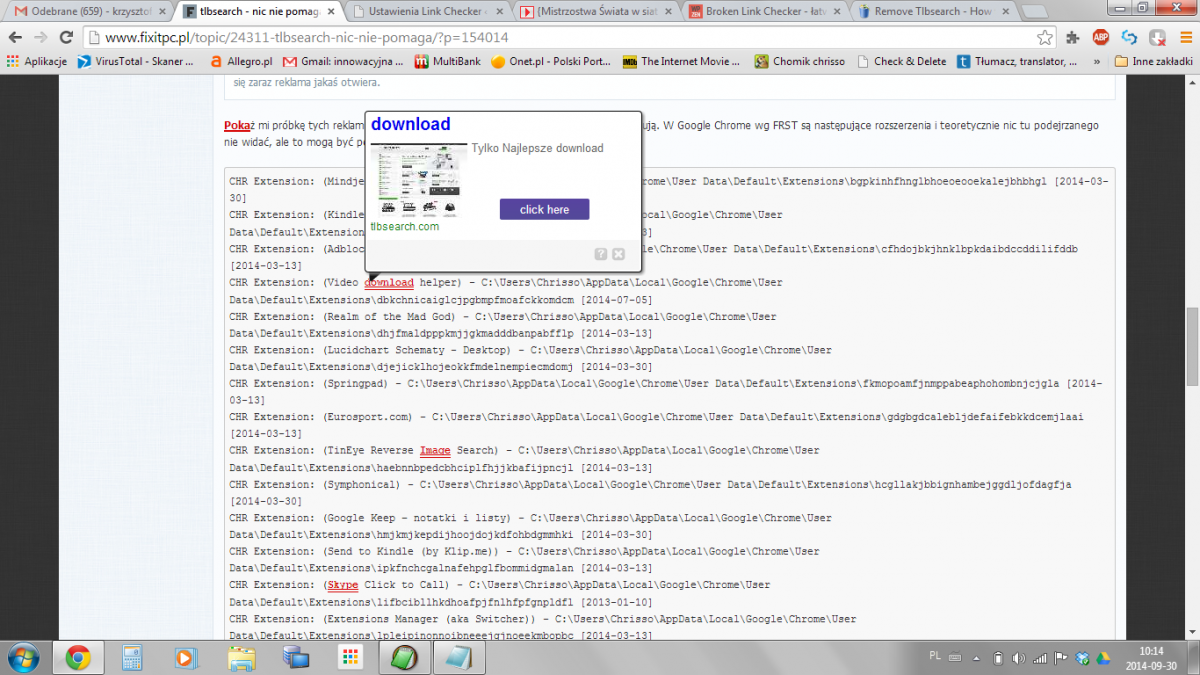Open the stacked computers taskbar icon

pos(295,657)
